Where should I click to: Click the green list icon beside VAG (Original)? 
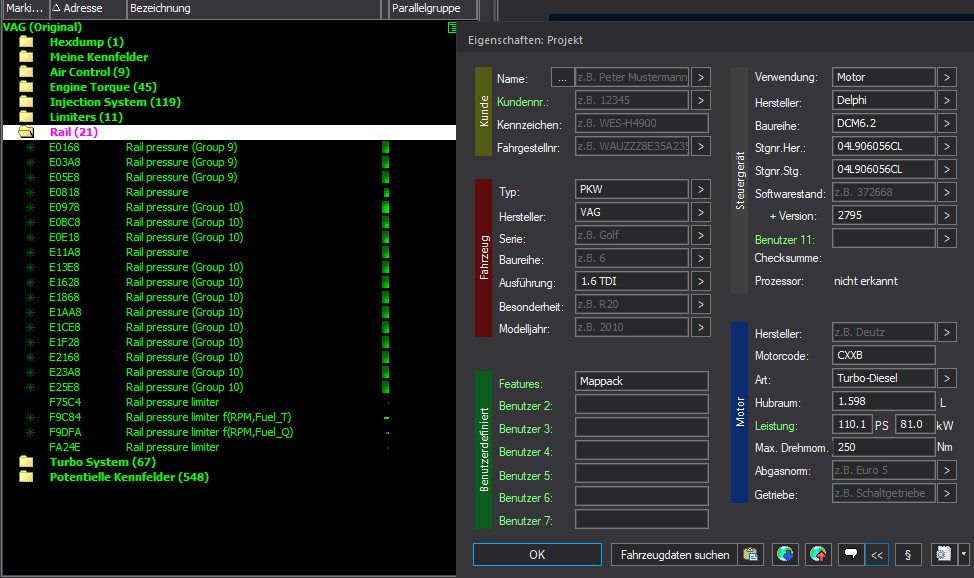click(452, 28)
